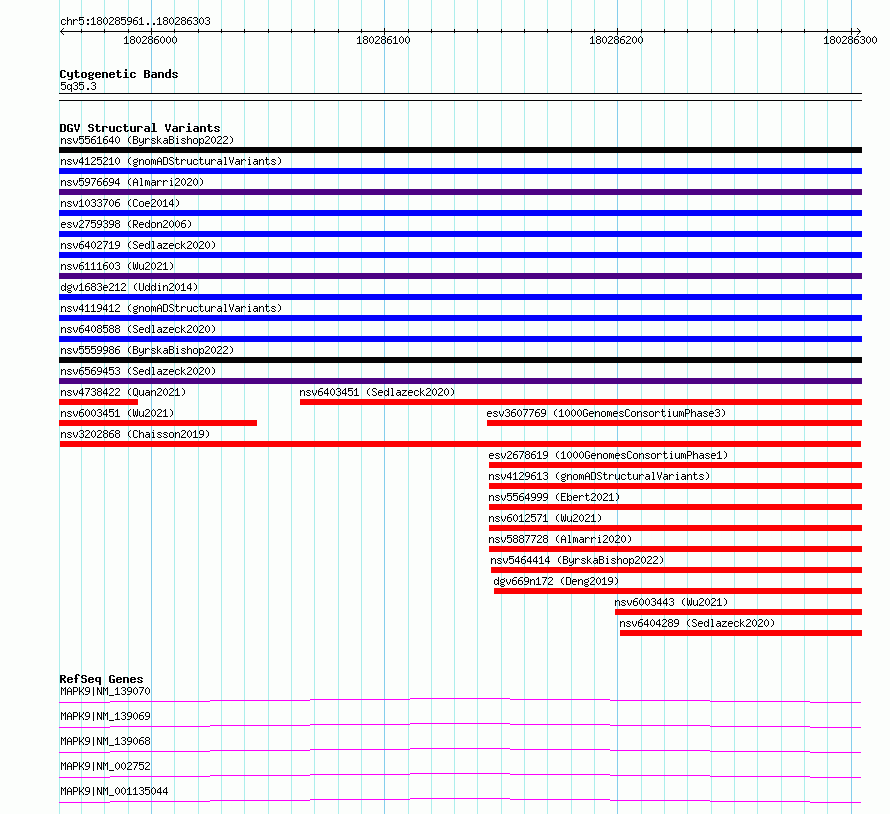Click the left arrow on the ruler

pyautogui.click(x=62, y=31)
